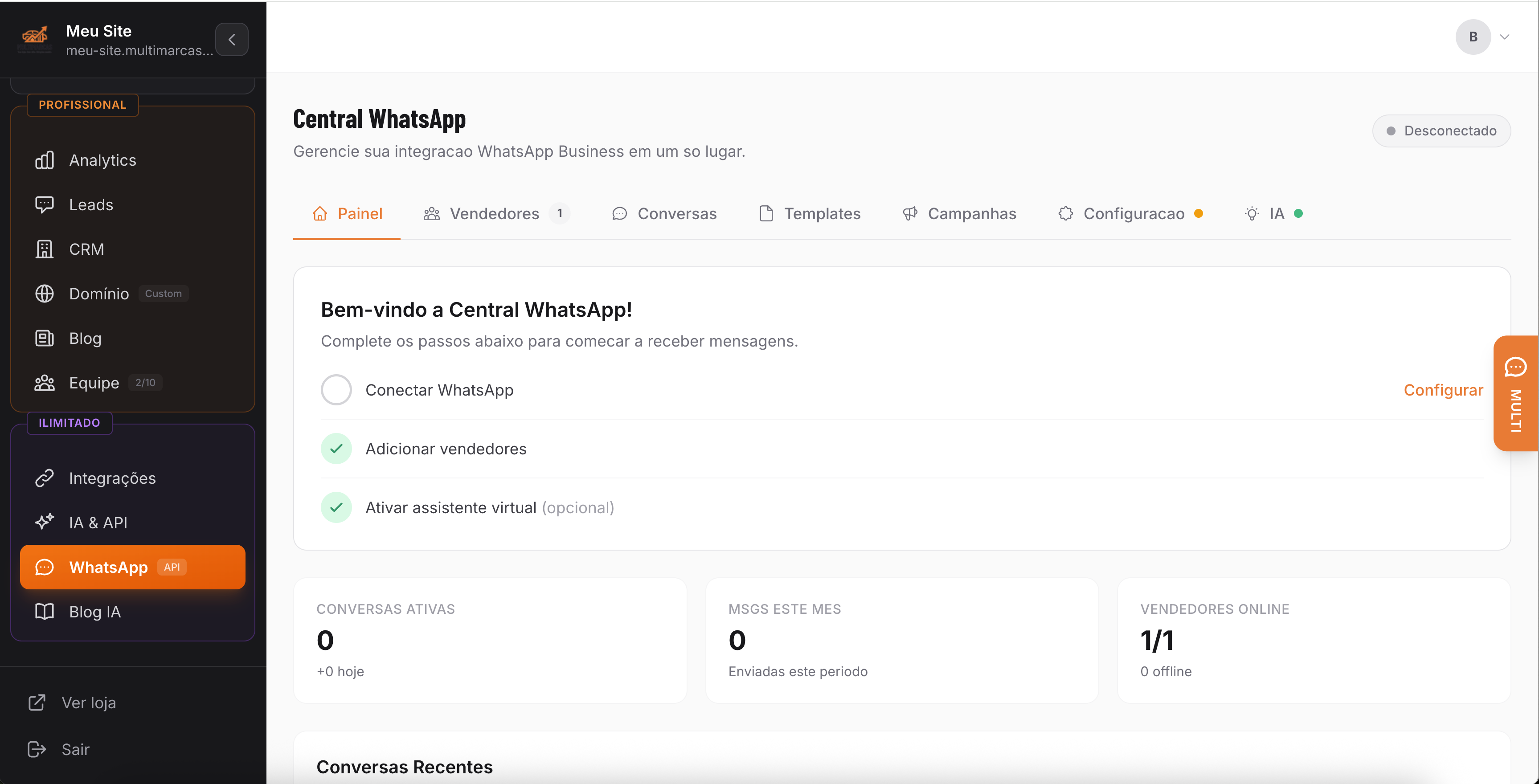Click the Blog newspaper icon
Screen dimensions: 1539x784
tap(44, 338)
